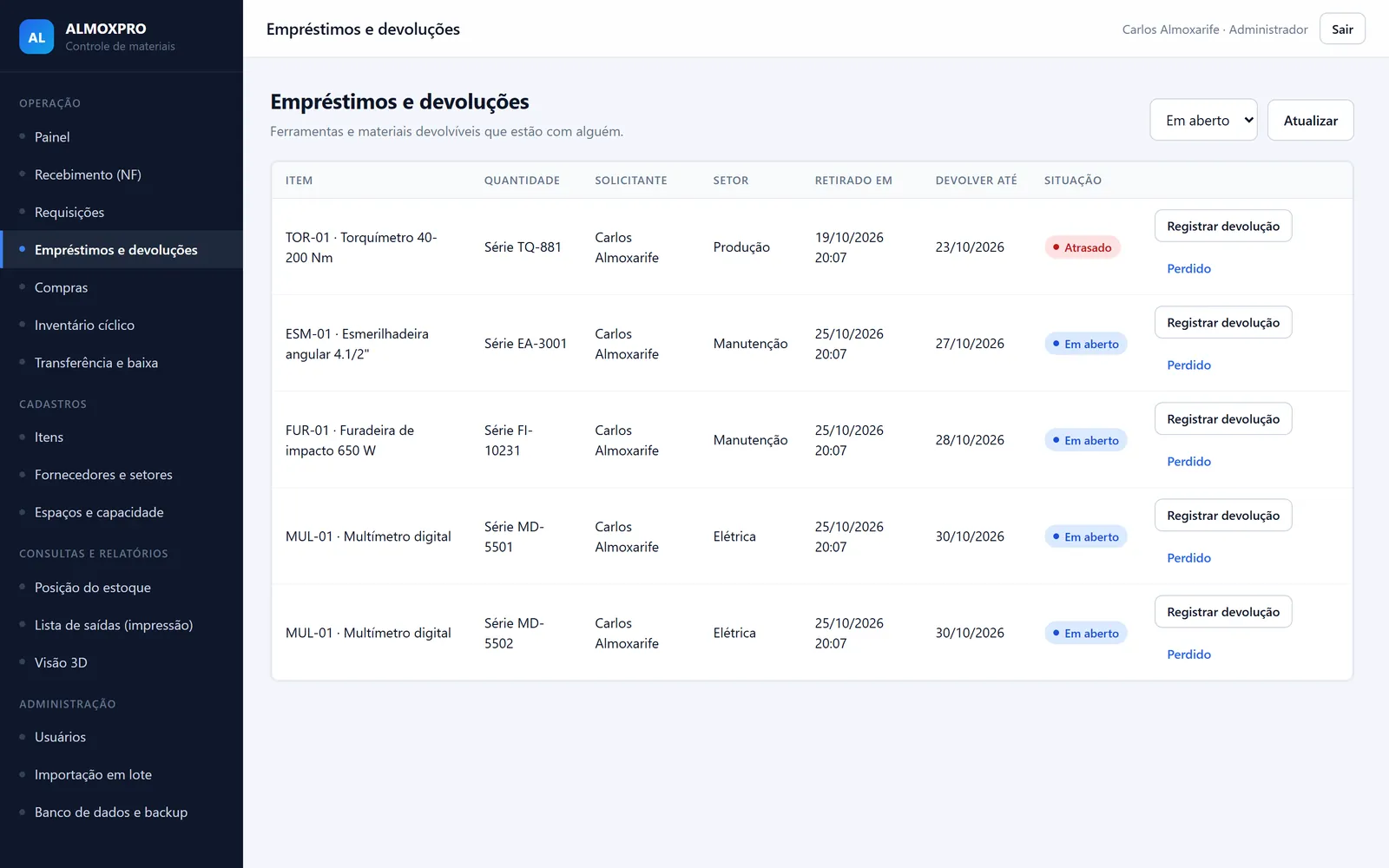1389x868 pixels.
Task: Click the 19/10/2026 20:07 withdrawal date
Action: click(x=849, y=247)
